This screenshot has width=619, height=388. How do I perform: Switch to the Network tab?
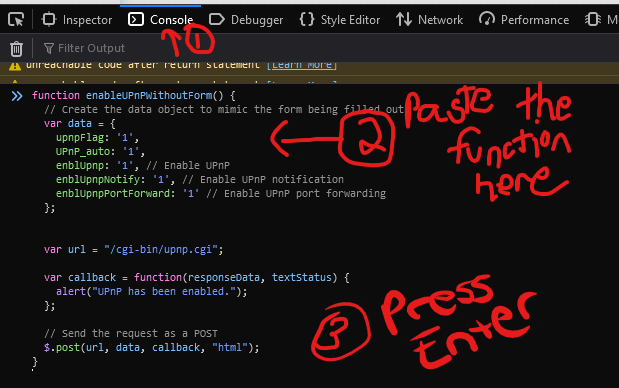click(x=429, y=20)
